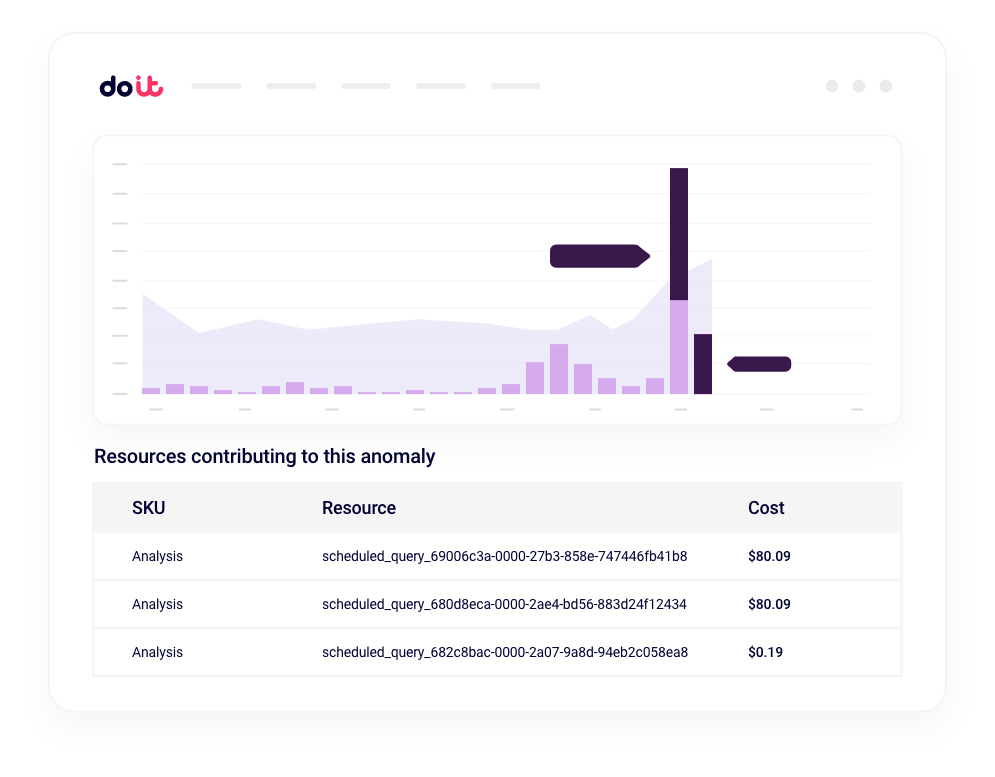Open scheduled_query_680d8eca resource row
The height and width of the screenshot is (777, 995).
pyautogui.click(x=498, y=604)
